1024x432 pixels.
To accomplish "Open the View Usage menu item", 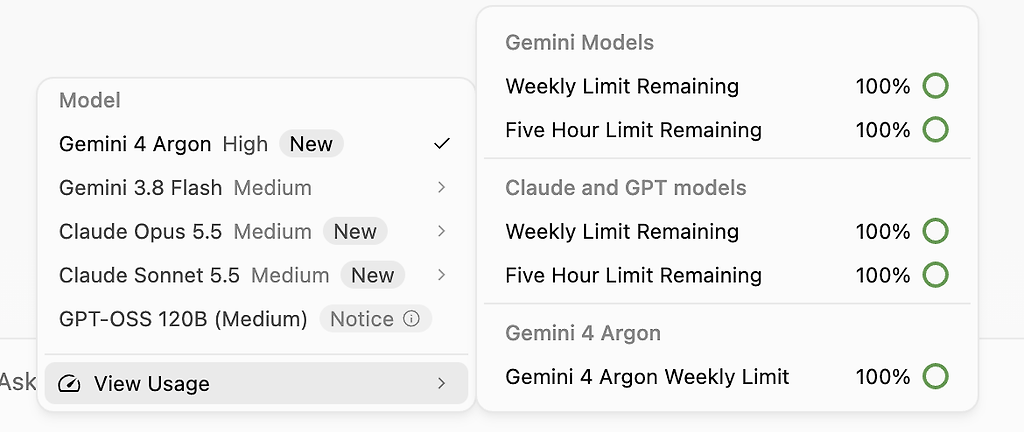I will click(x=256, y=383).
